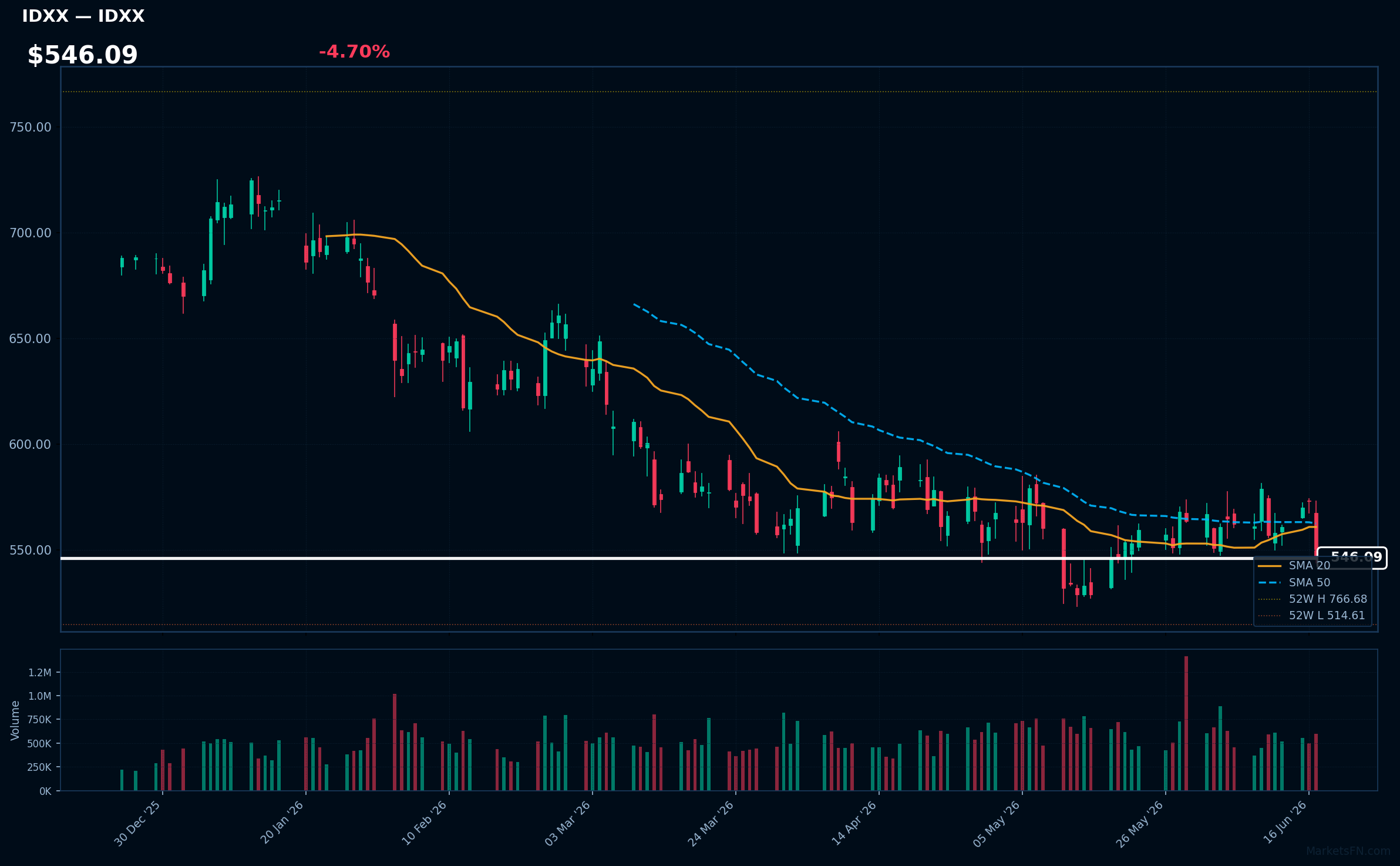This screenshot has height=866, width=1400.
Task: Click the 05 May '26 date label
Action: click(997, 824)
